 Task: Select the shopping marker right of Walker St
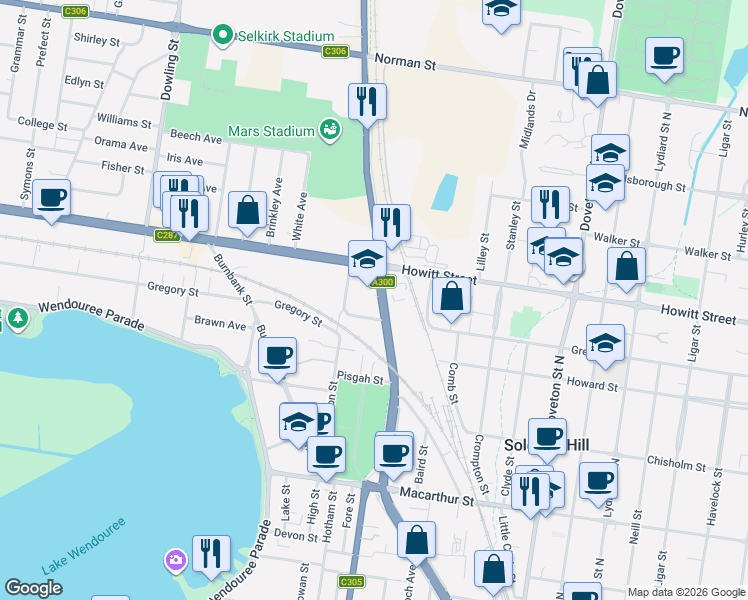coord(626,269)
